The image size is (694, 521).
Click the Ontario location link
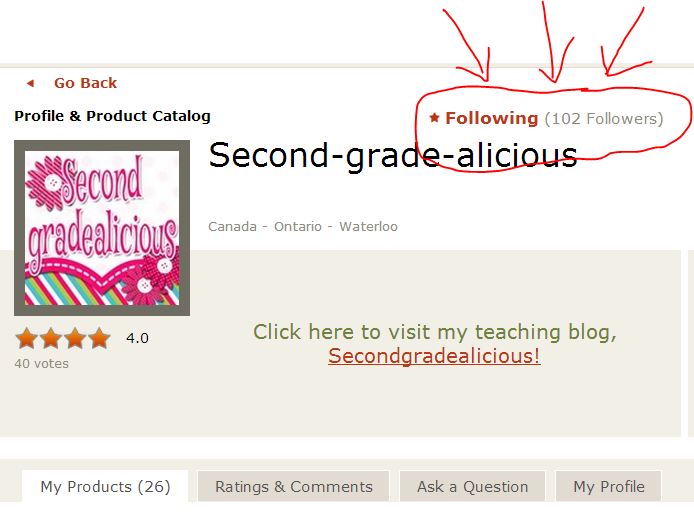click(298, 227)
